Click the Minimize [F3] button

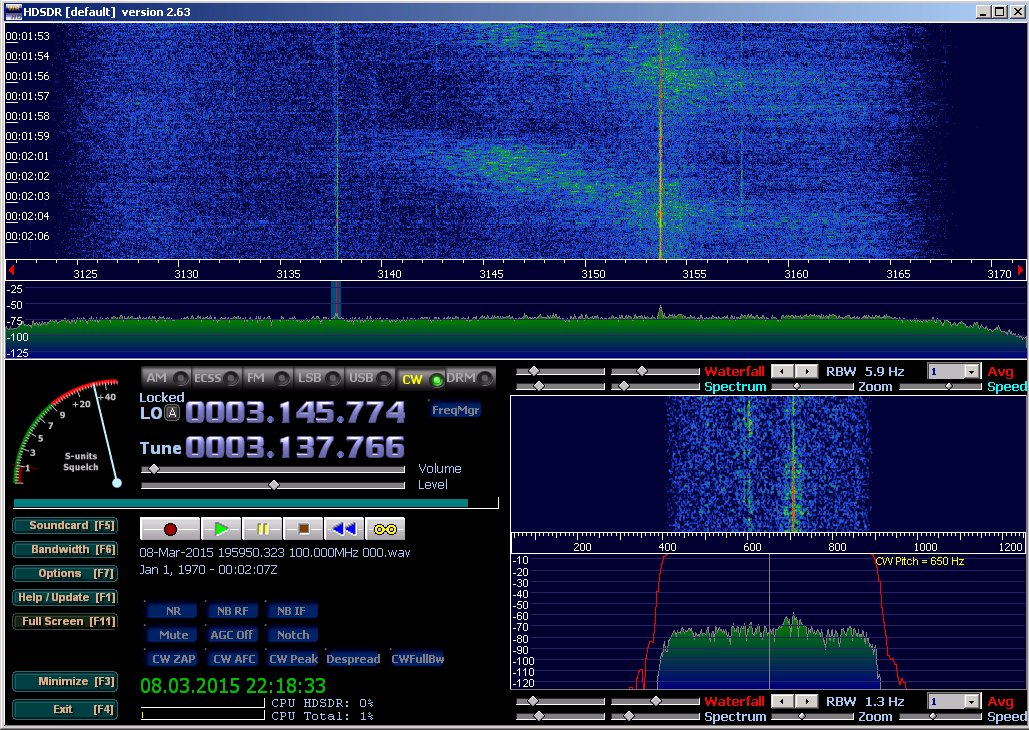(66, 681)
